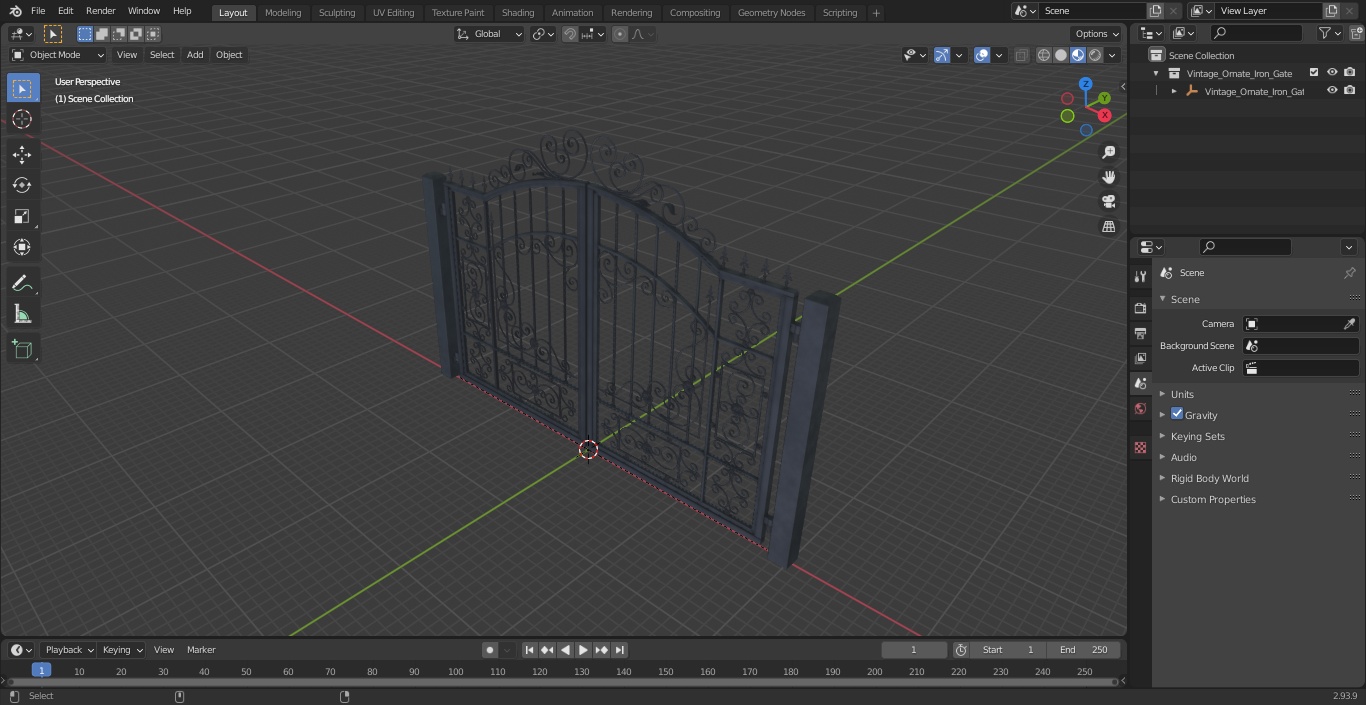Select the Measure tool
The height and width of the screenshot is (705, 1366).
[x=22, y=314]
